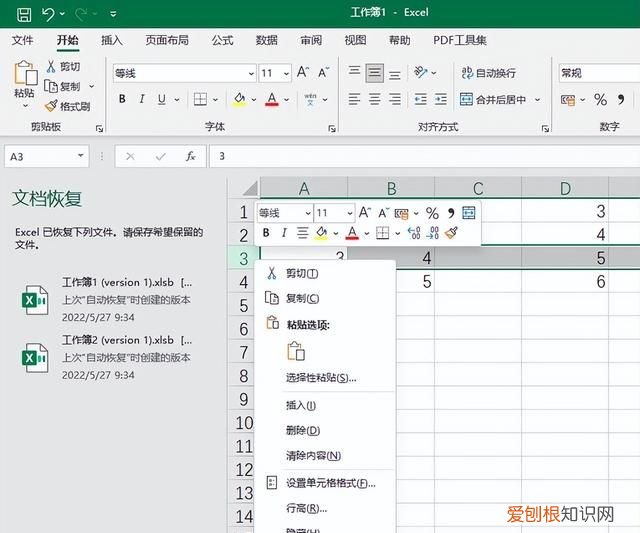The width and height of the screenshot is (640, 533).
Task: Toggle bottom align in ribbon
Action: click(394, 74)
